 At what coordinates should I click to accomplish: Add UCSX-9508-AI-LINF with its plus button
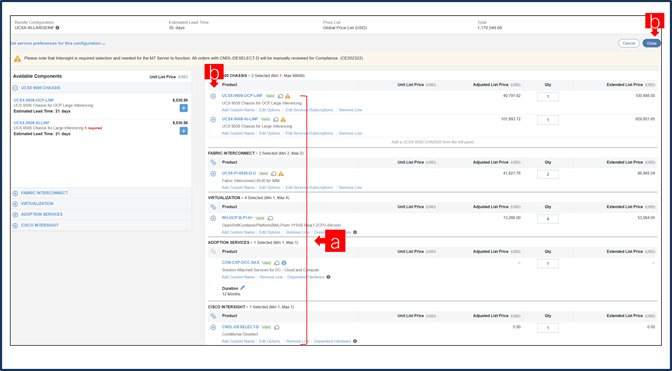[x=183, y=131]
